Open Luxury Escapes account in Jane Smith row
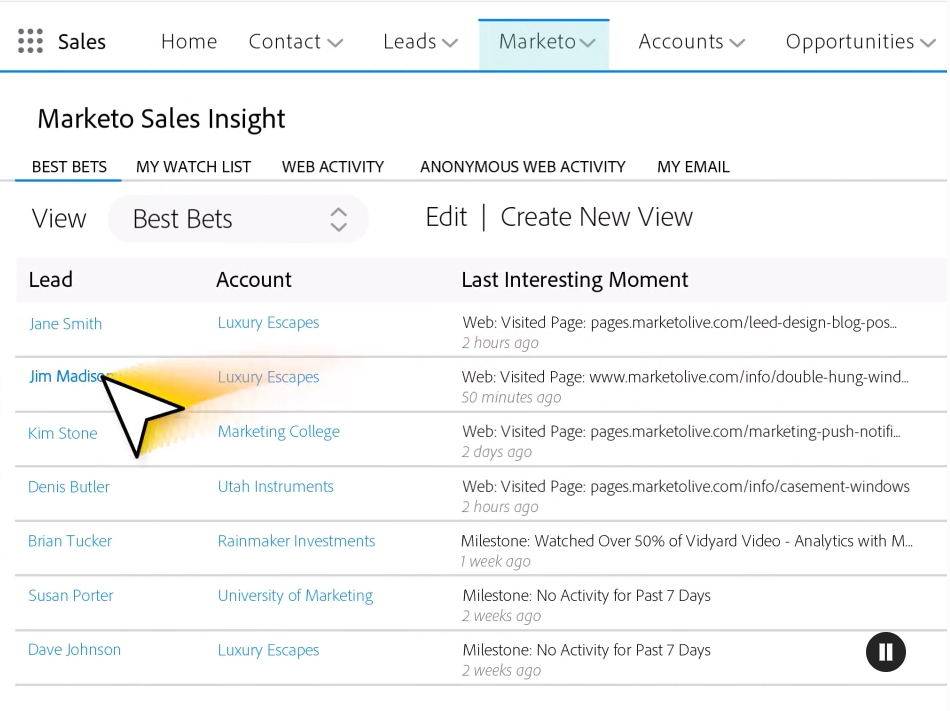This screenshot has width=950, height=711. pos(268,322)
